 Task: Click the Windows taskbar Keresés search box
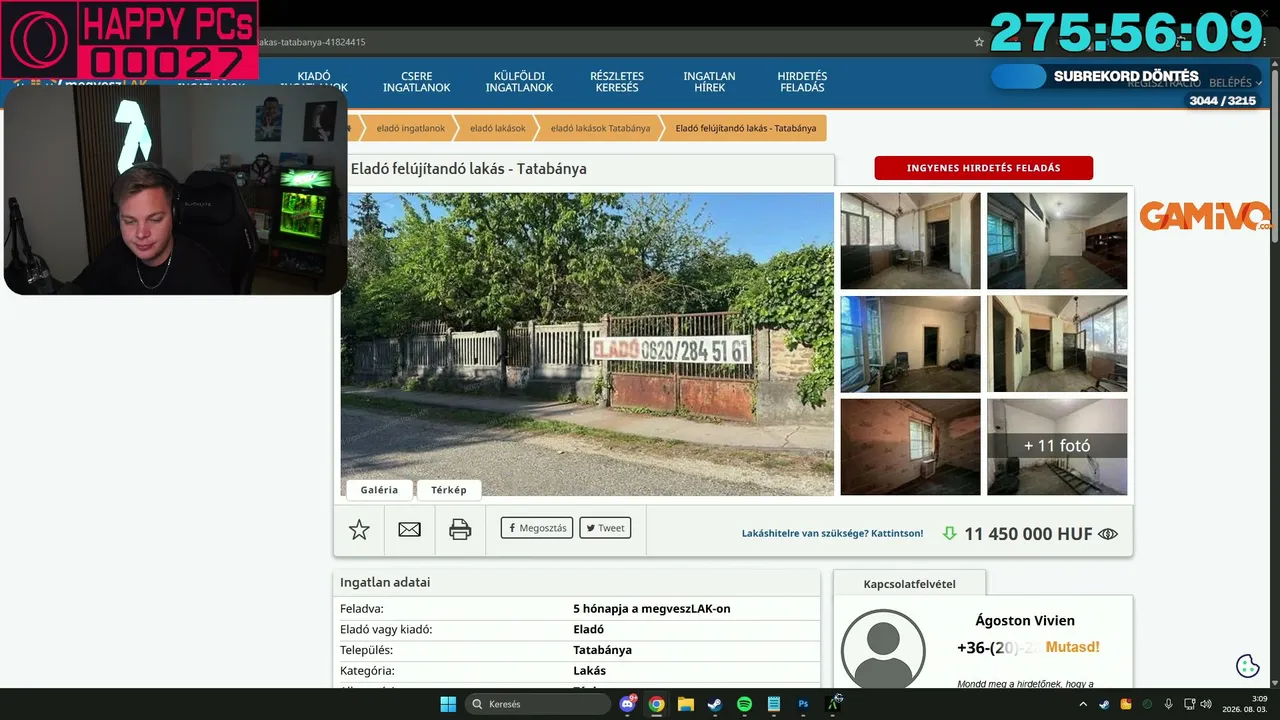(x=538, y=704)
